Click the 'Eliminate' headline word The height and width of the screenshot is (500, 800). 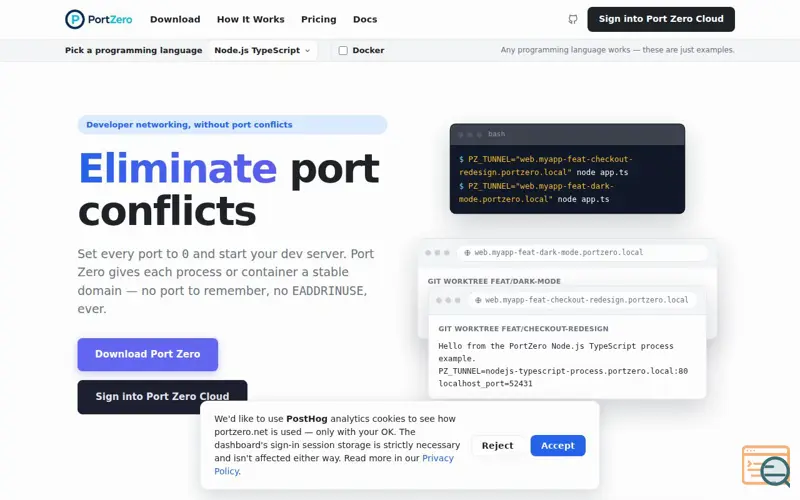[x=178, y=168]
